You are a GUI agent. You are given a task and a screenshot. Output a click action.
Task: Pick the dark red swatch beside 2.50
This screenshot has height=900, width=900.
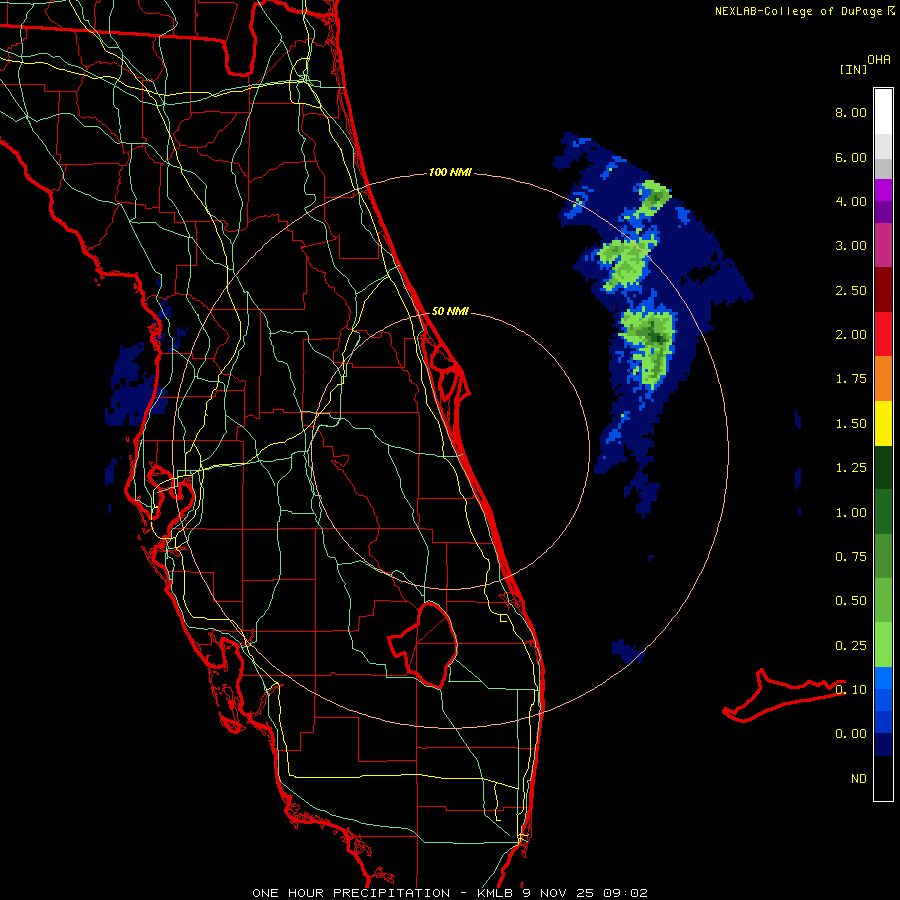tap(883, 290)
